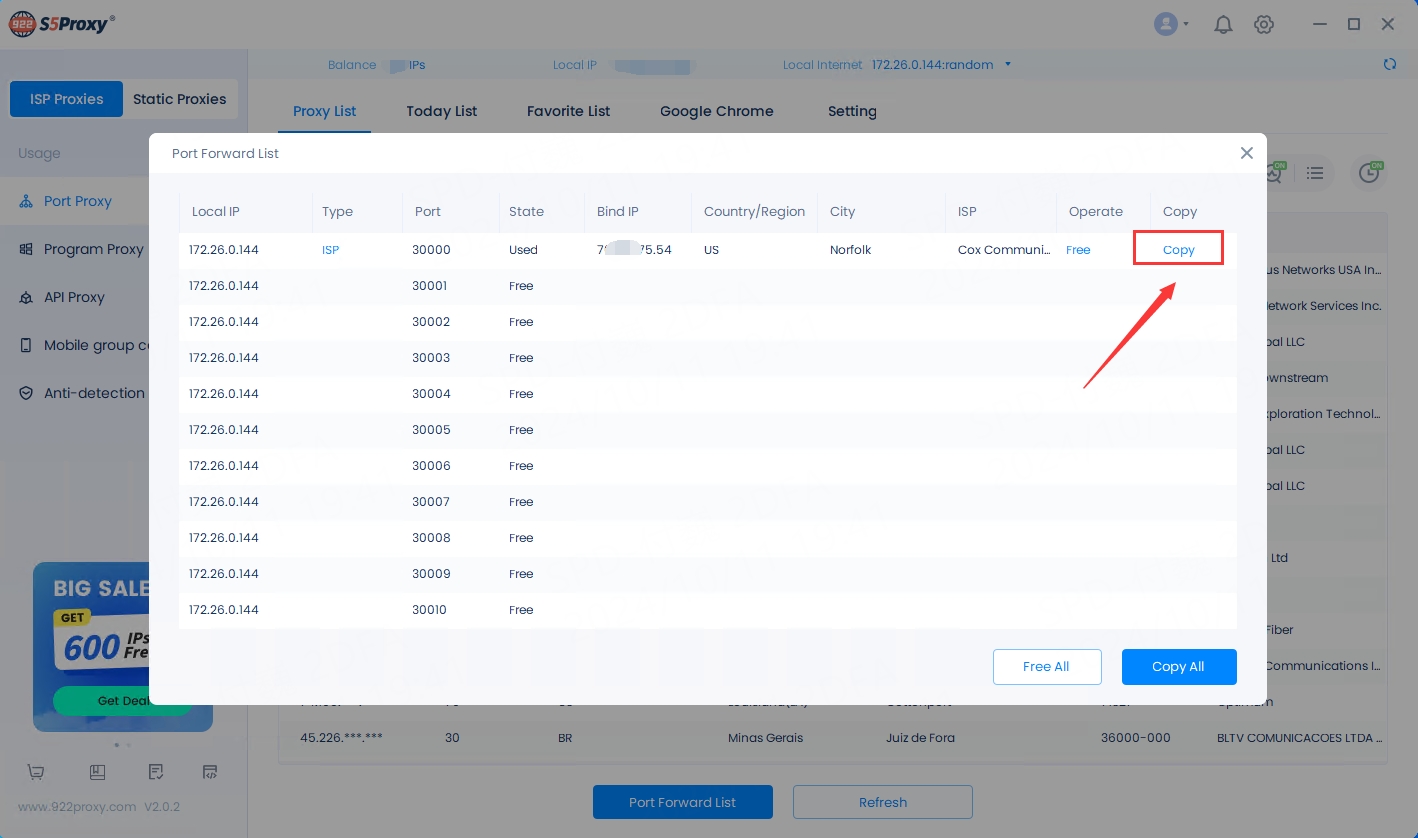The width and height of the screenshot is (1418, 838).
Task: Switch to the Today List tab
Action: pyautogui.click(x=441, y=111)
